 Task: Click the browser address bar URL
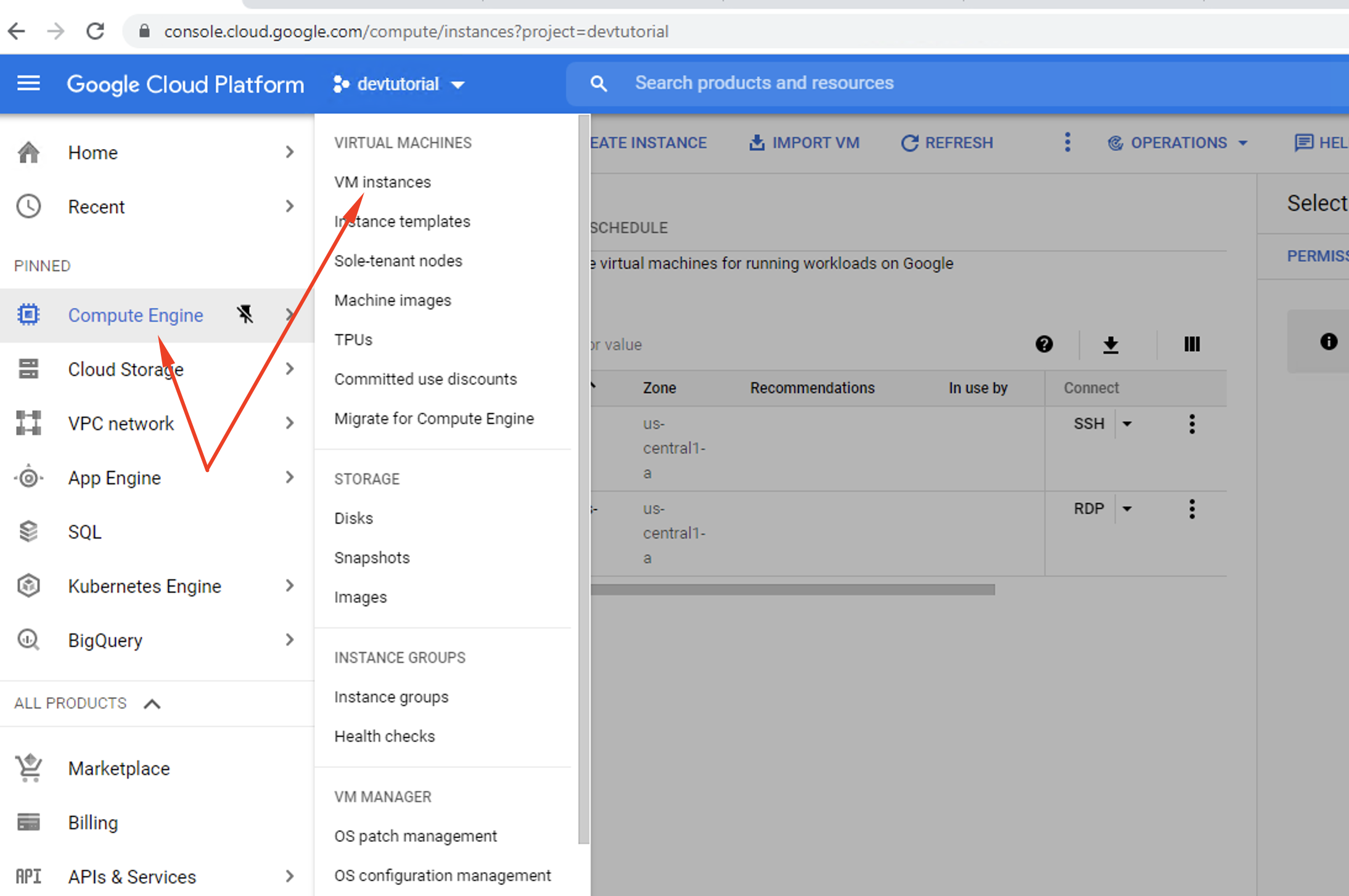pyautogui.click(x=416, y=31)
